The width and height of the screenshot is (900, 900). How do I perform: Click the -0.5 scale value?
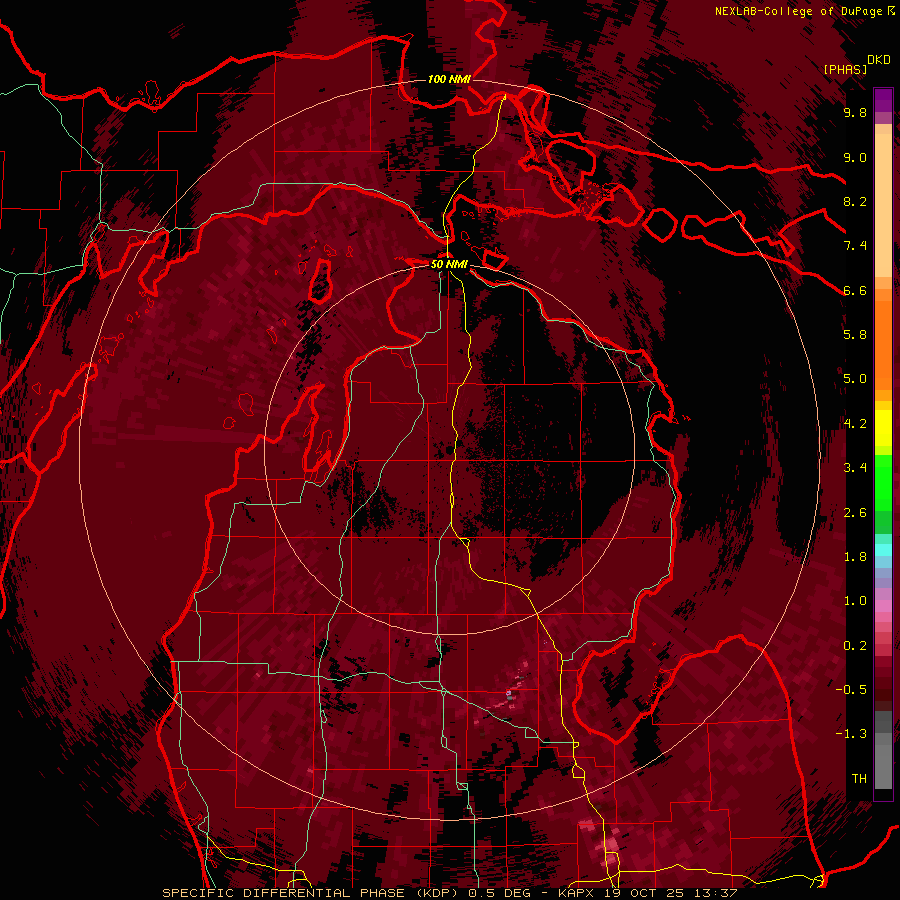tap(851, 690)
